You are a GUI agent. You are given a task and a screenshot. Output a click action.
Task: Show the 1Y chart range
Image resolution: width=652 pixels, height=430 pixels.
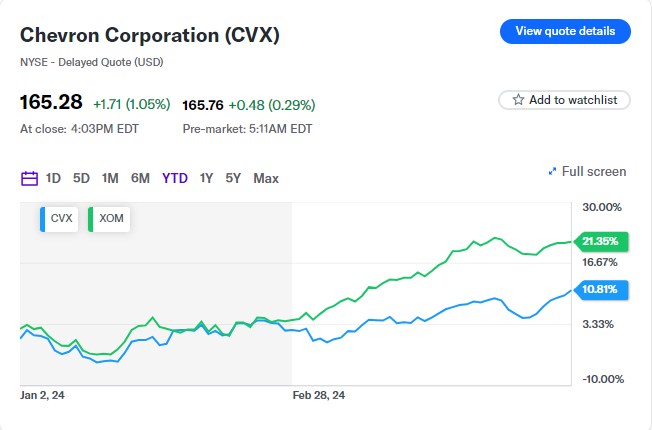(206, 179)
